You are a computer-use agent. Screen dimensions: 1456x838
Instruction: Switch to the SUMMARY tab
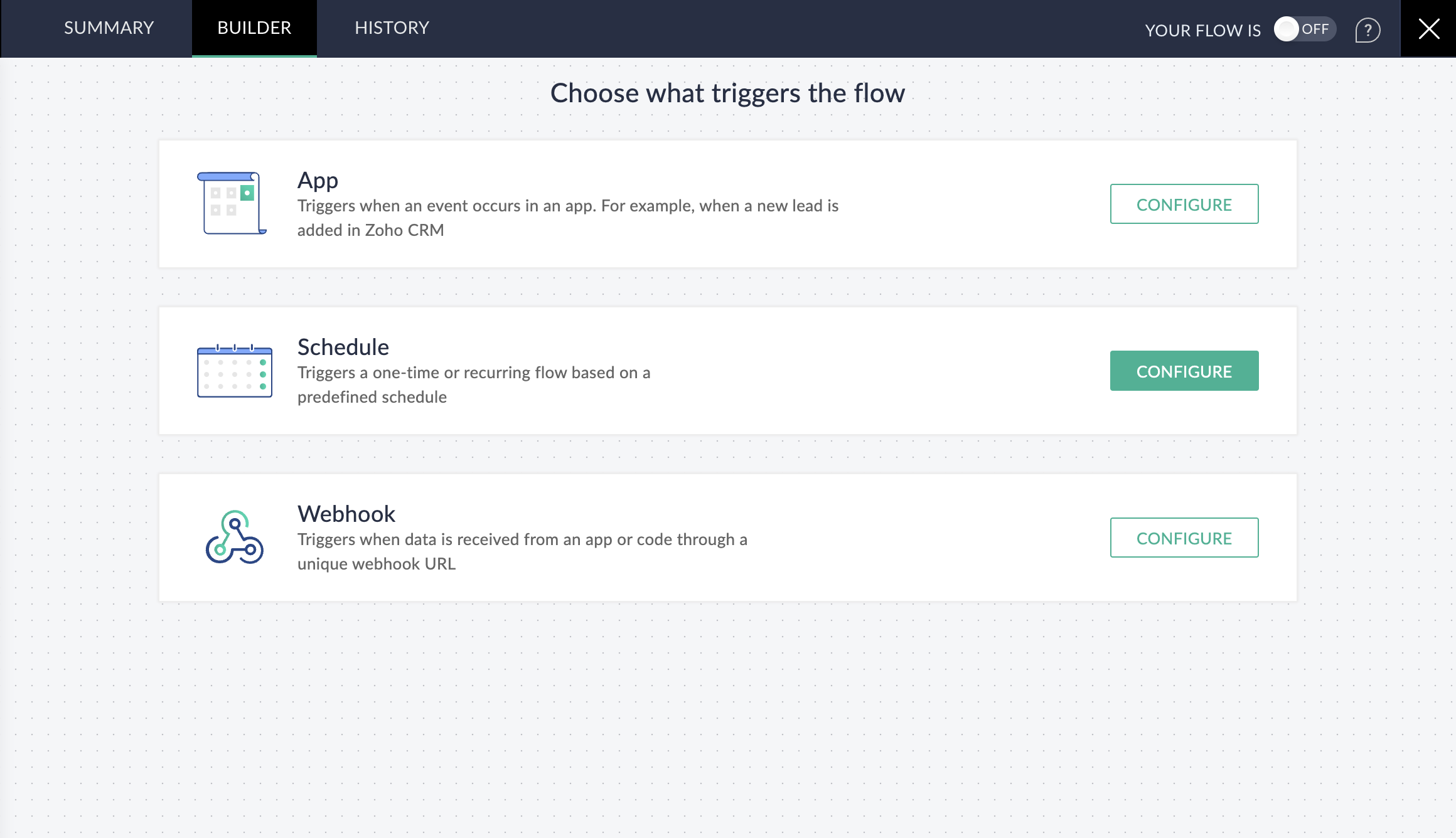(108, 28)
